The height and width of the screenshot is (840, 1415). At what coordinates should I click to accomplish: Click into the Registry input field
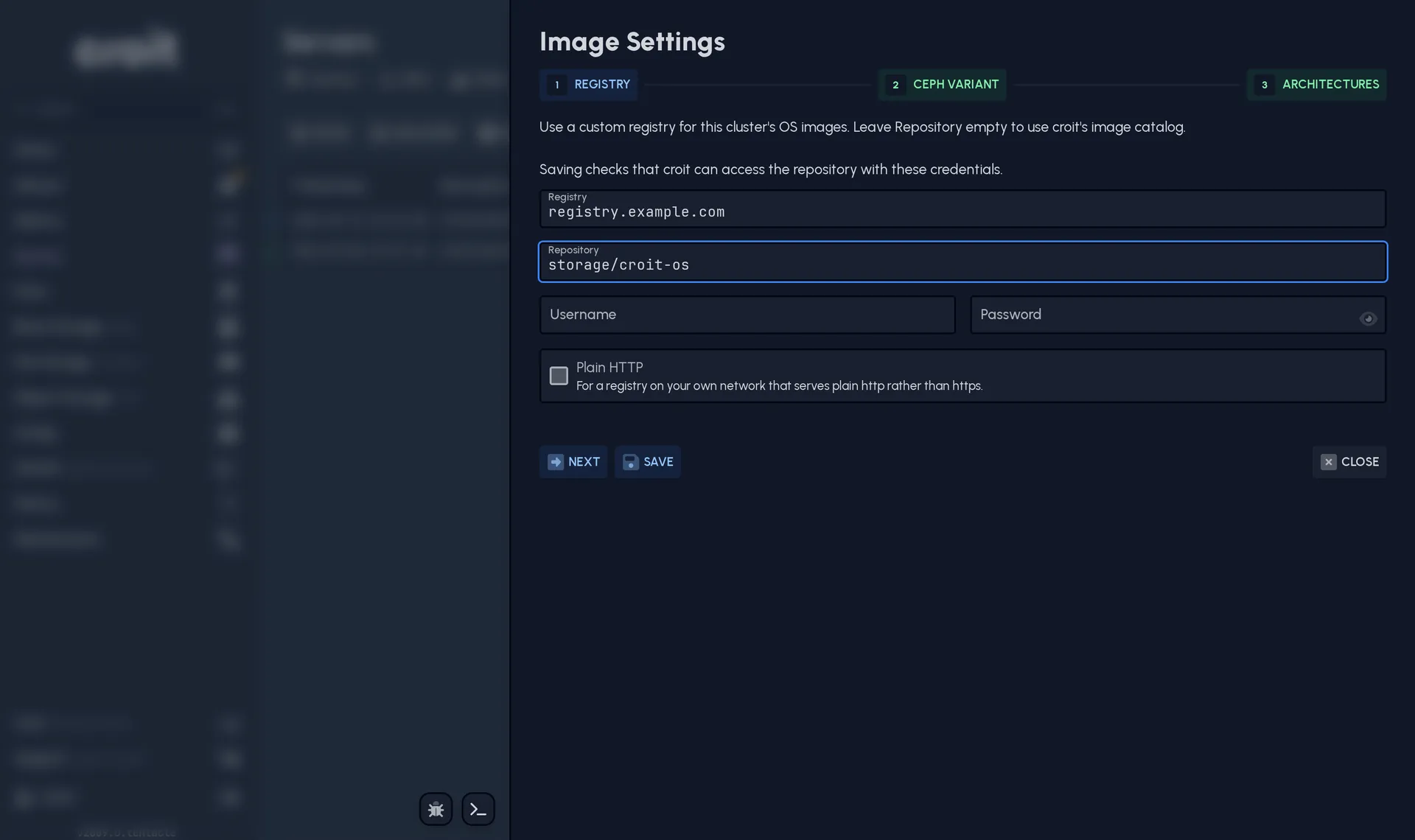coord(962,209)
